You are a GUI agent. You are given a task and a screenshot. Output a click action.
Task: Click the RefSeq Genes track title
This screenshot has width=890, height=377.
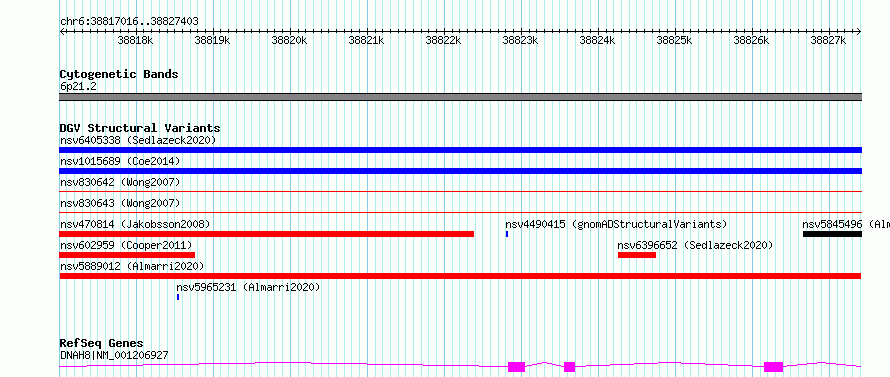102,344
